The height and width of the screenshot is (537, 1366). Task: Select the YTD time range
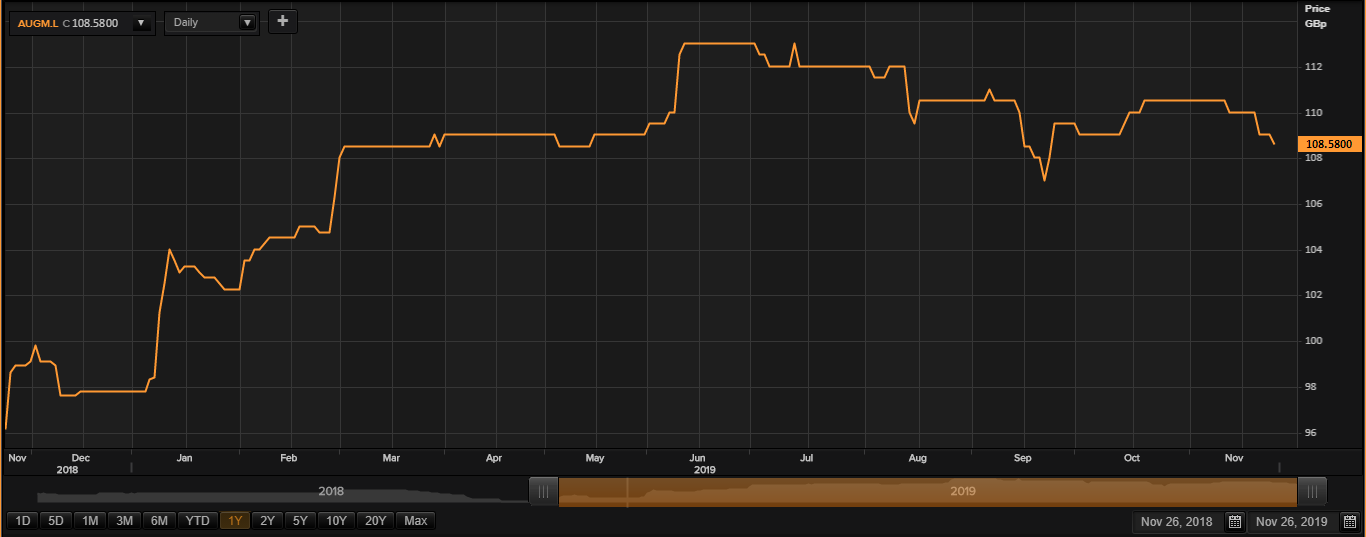point(198,521)
